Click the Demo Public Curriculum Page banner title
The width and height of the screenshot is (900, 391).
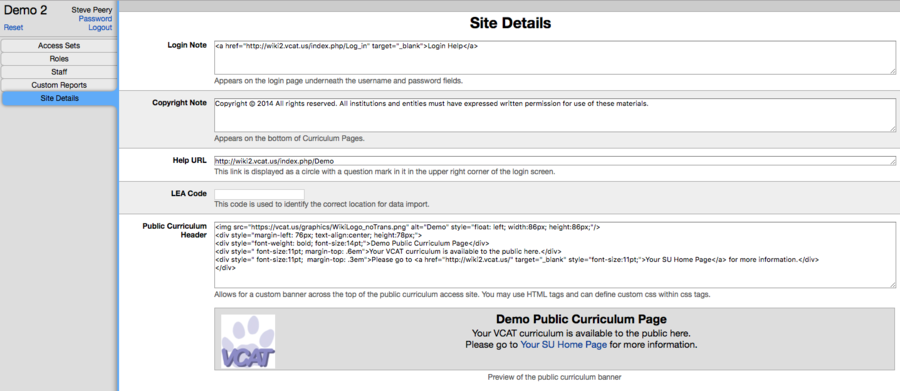coord(581,319)
